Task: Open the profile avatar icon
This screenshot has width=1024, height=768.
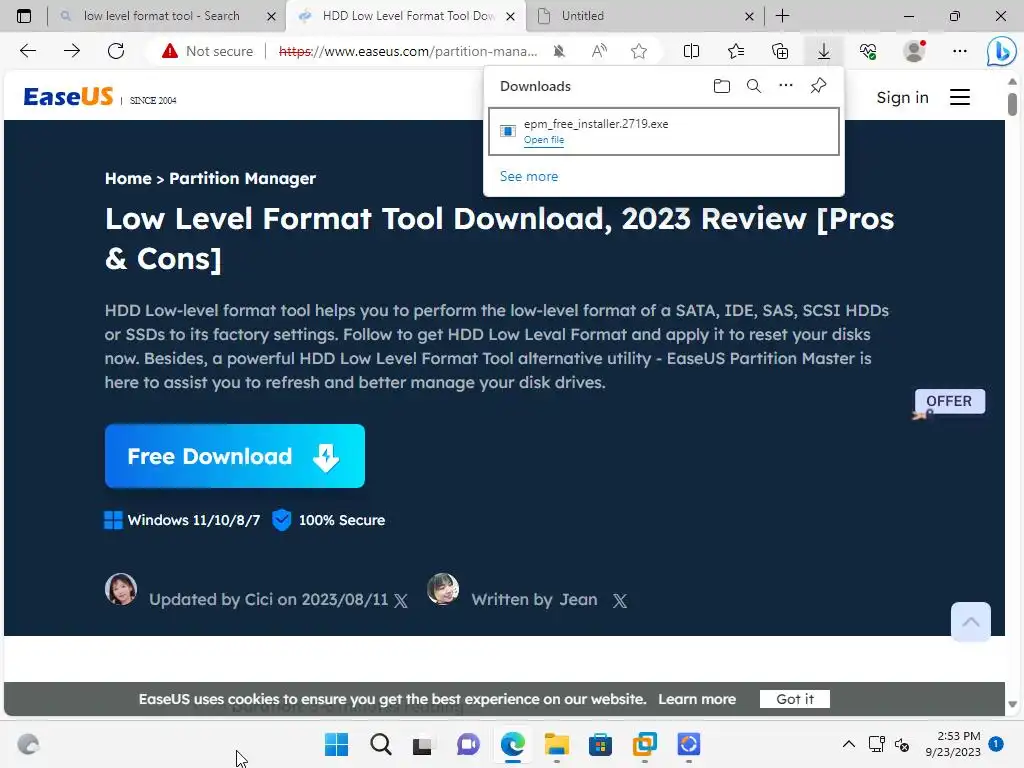Action: point(914,51)
